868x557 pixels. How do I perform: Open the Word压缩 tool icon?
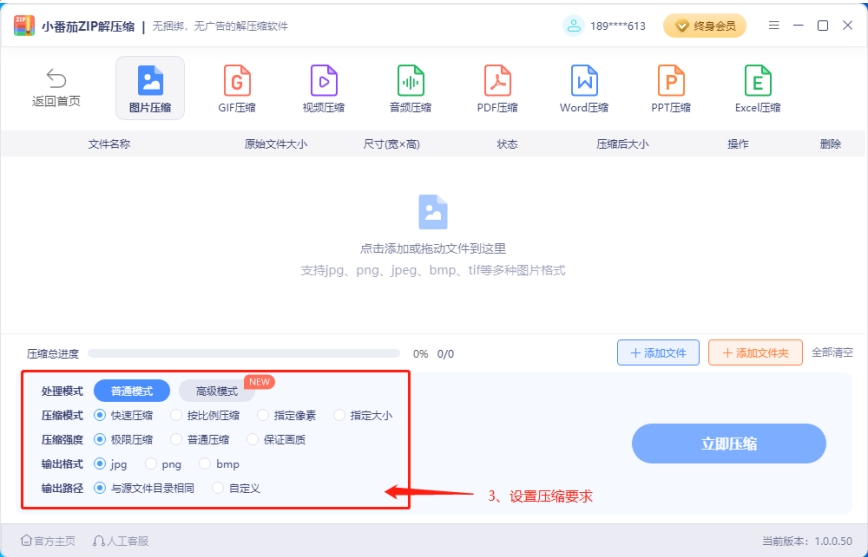(x=584, y=81)
